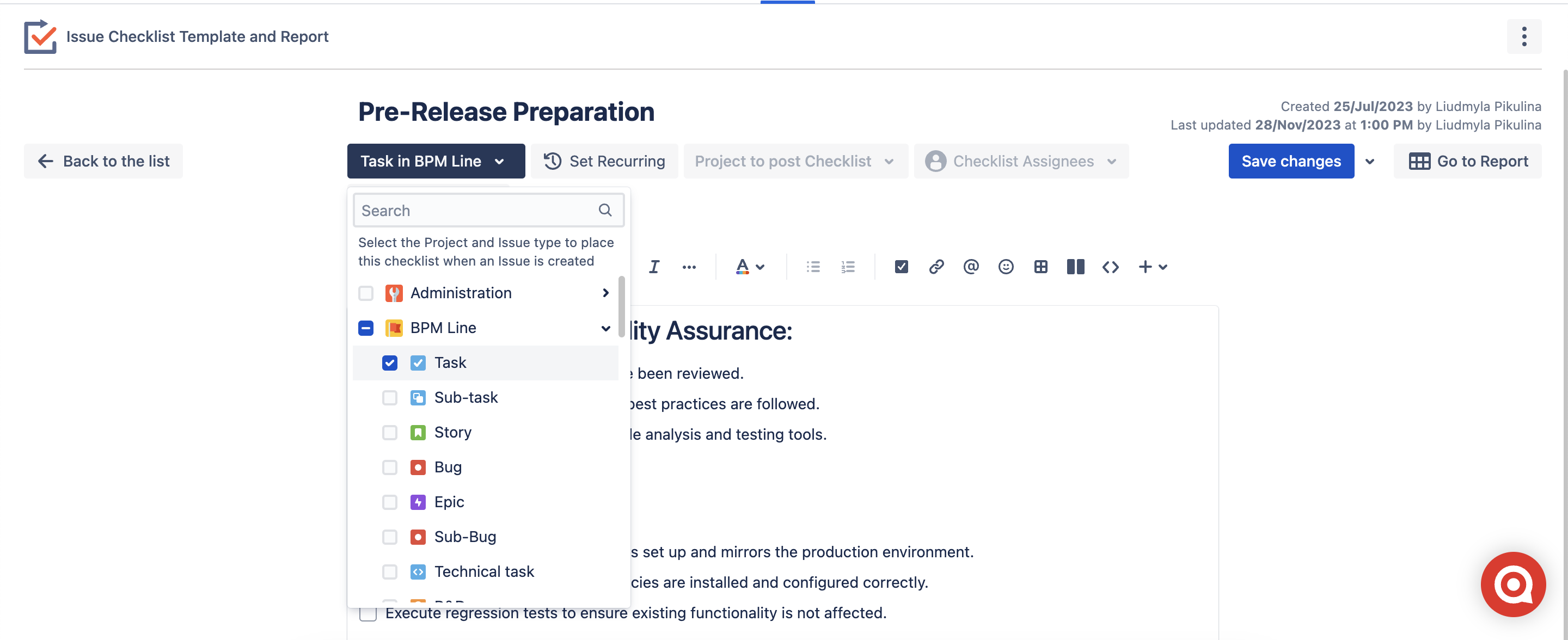Viewport: 1568px width, 640px height.
Task: Open the emoji picker icon
Action: point(1006,267)
